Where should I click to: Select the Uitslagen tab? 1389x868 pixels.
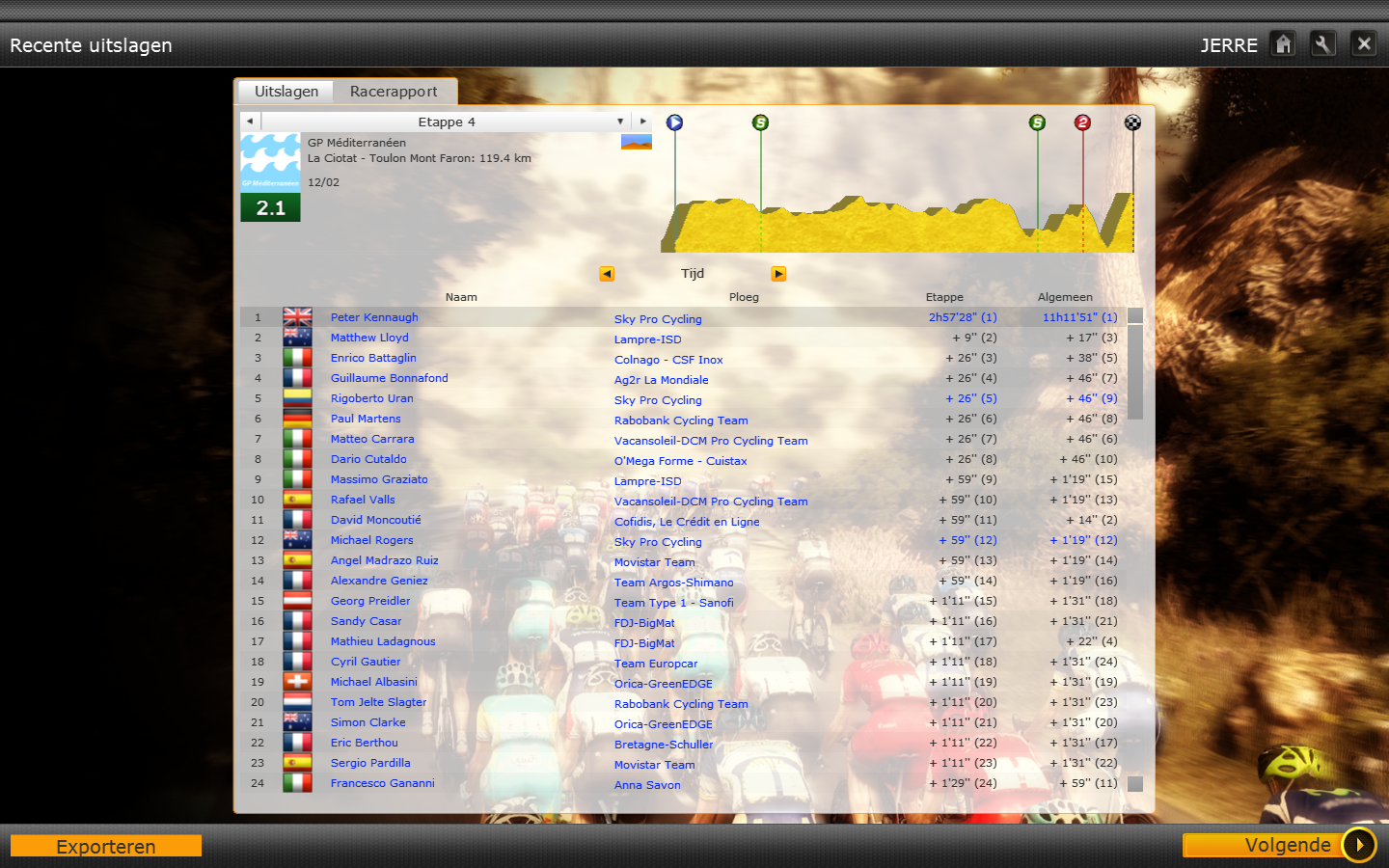coord(286,92)
